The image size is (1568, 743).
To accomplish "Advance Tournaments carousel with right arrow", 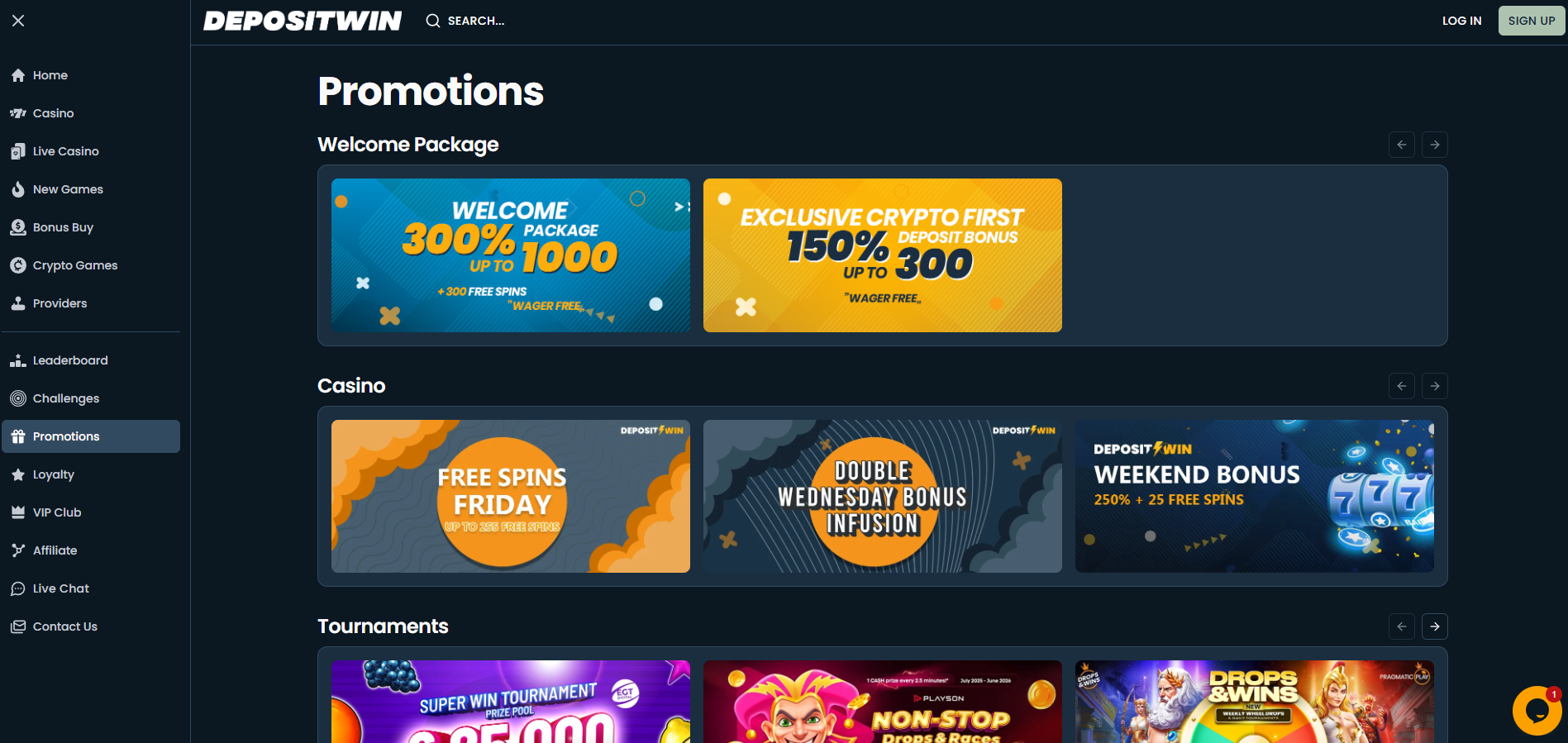I will pos(1435,626).
